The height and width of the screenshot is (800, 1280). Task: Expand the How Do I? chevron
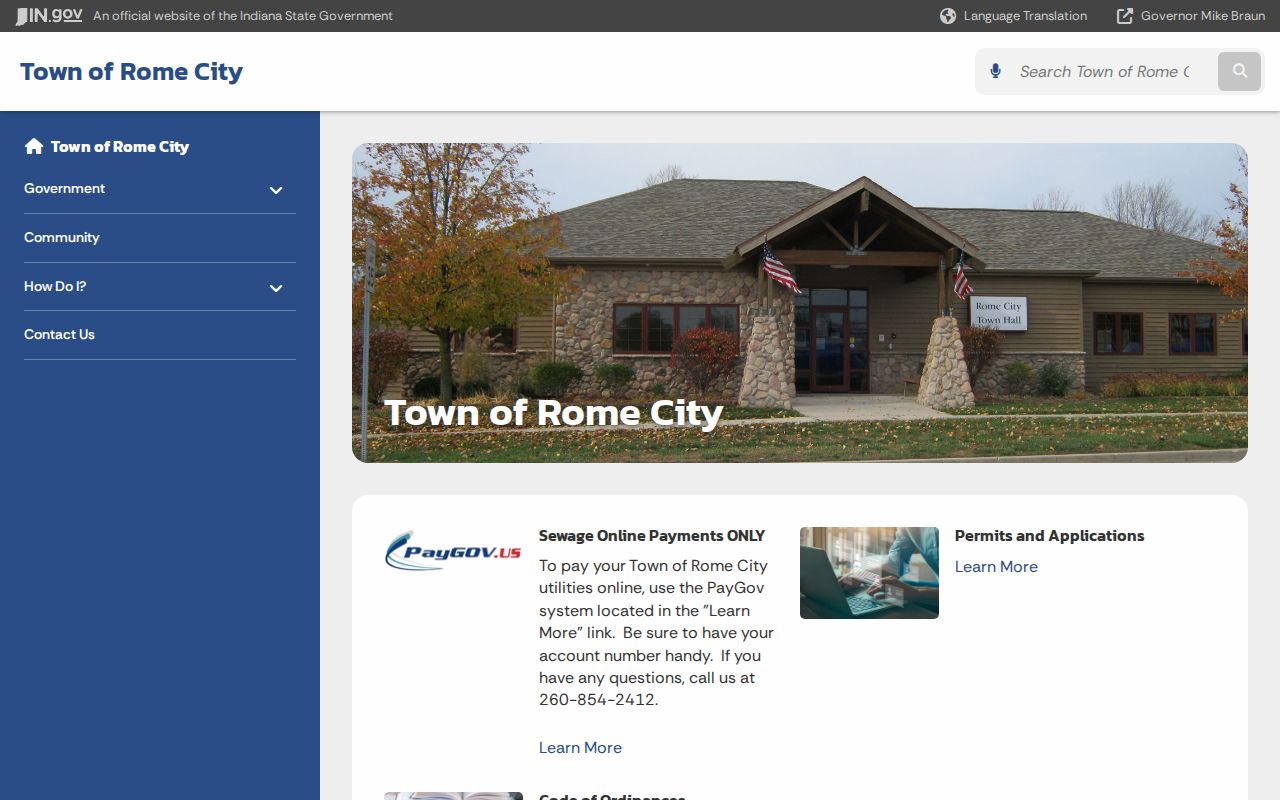pyautogui.click(x=276, y=288)
